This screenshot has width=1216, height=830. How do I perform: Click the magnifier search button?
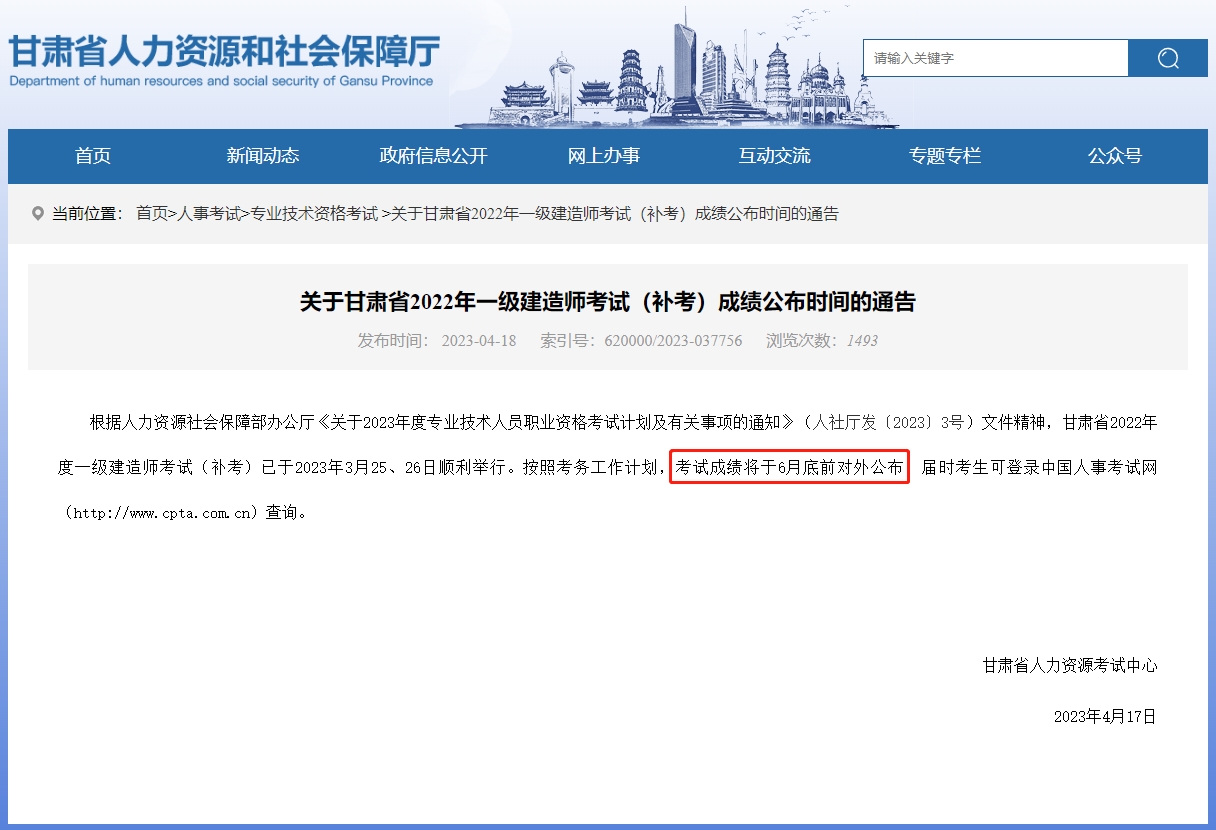tap(1167, 58)
